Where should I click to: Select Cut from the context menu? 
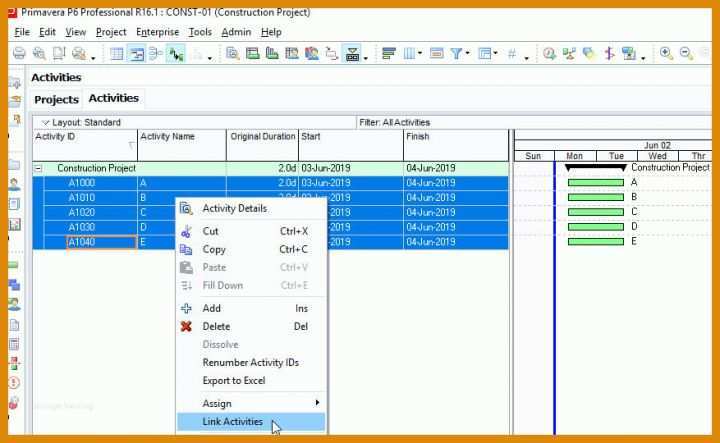coord(251,231)
